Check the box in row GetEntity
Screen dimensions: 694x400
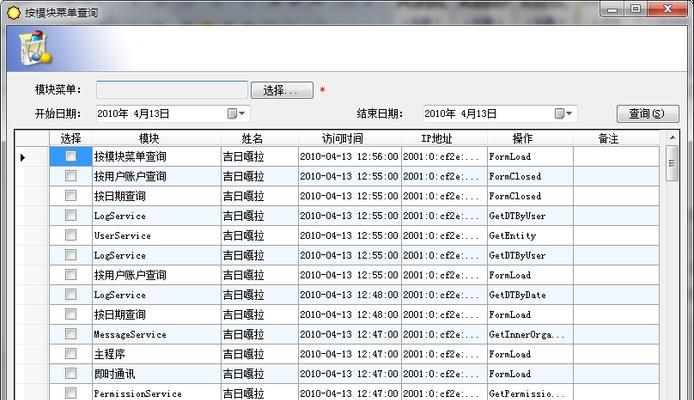click(x=71, y=235)
